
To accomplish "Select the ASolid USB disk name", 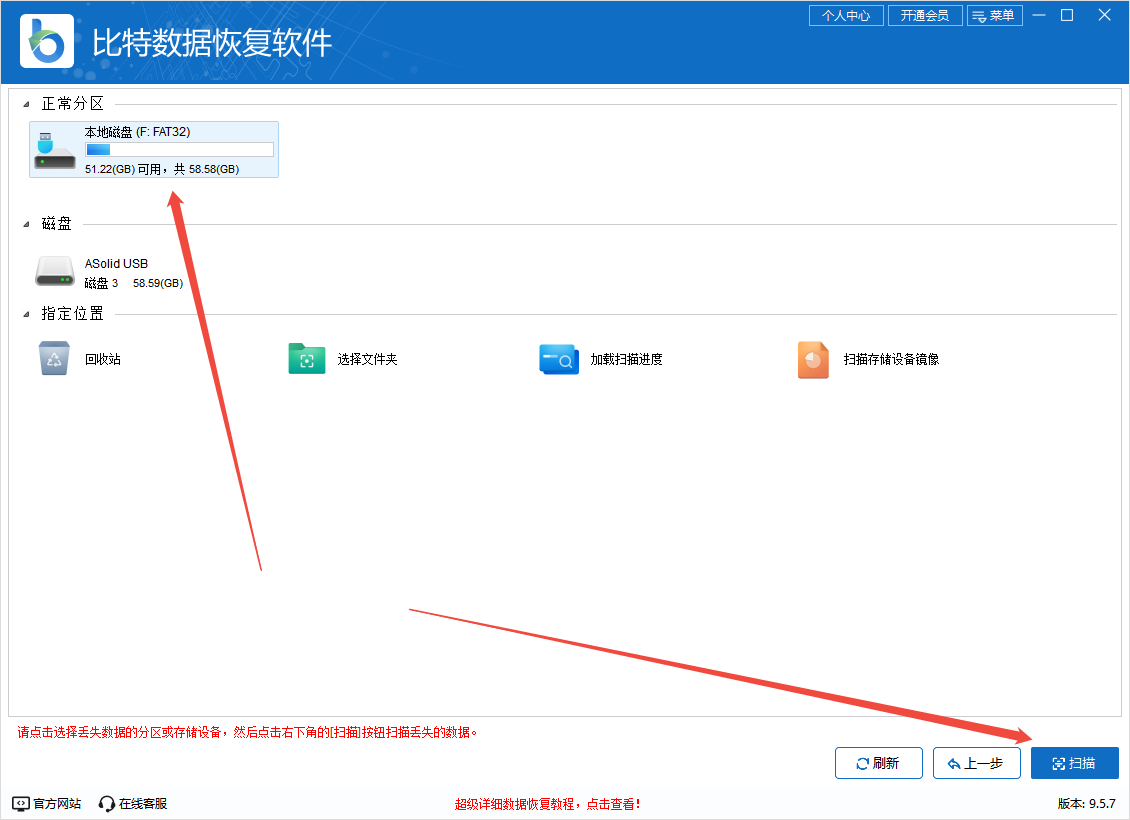I will coord(116,264).
